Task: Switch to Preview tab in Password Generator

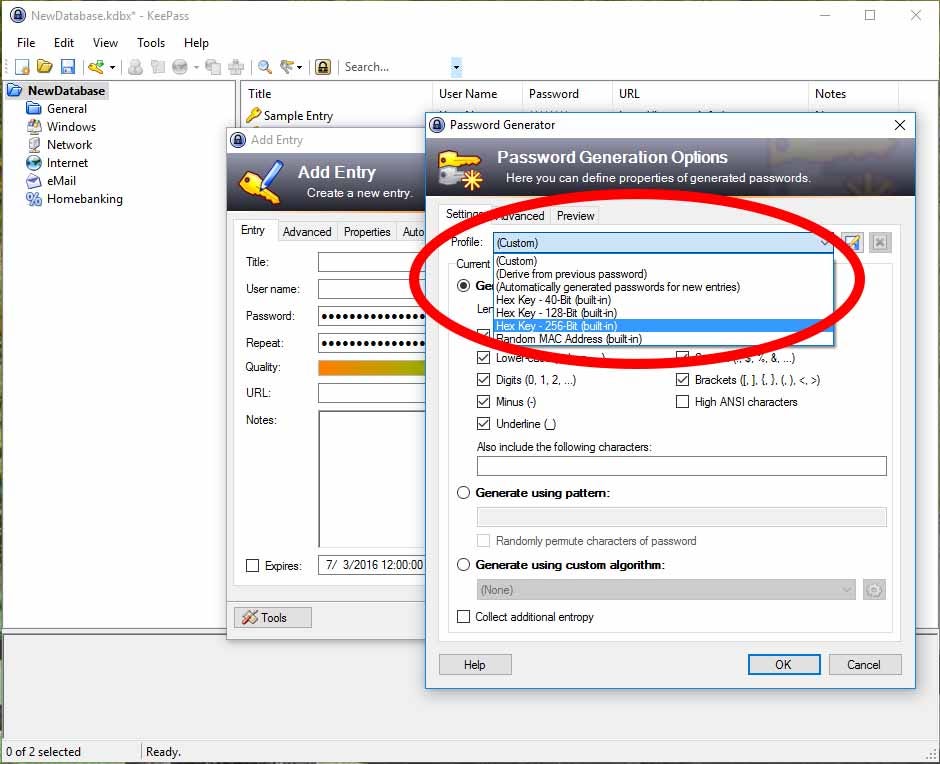Action: (576, 216)
